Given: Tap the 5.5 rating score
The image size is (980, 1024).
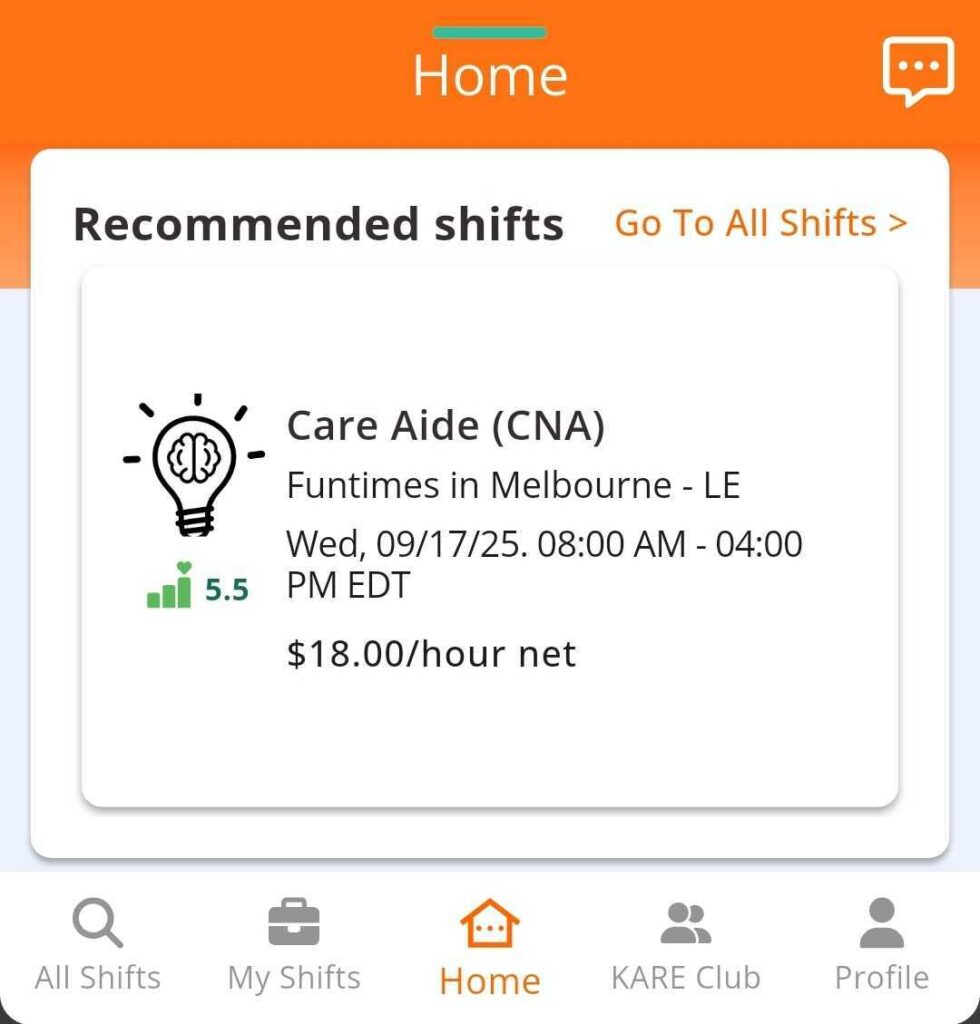Looking at the screenshot, I should pos(227,591).
